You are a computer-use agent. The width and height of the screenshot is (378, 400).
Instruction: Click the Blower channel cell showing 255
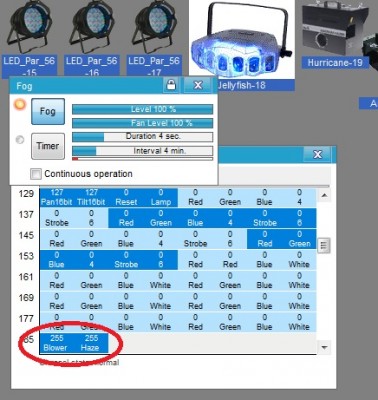click(x=57, y=343)
